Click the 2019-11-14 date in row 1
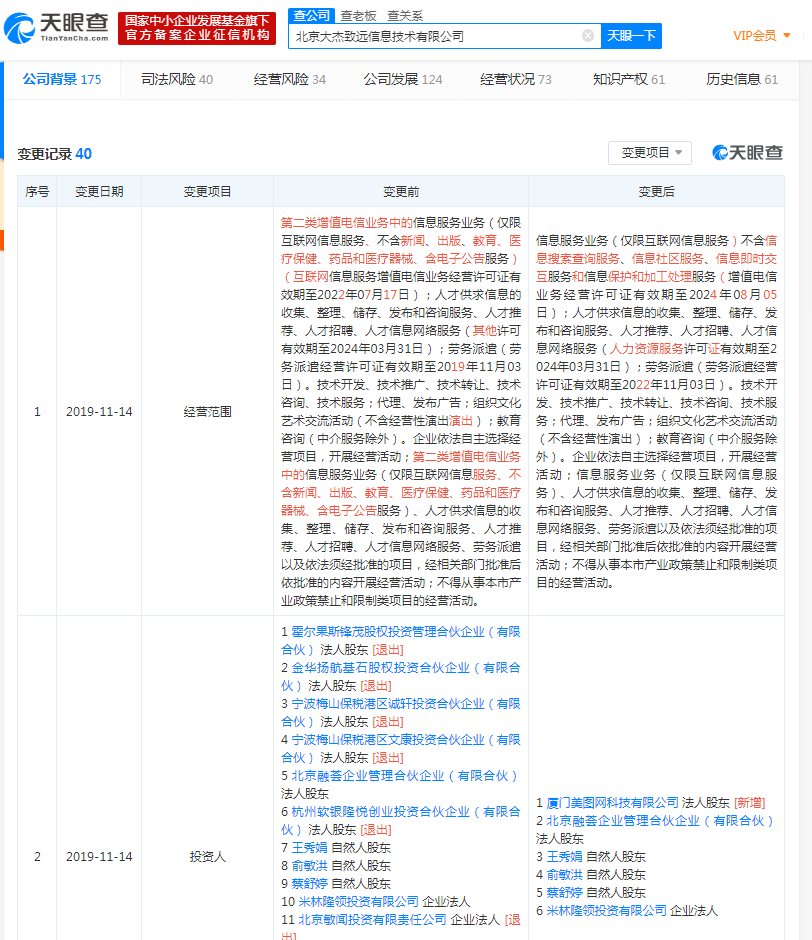Viewport: 812px width, 940px height. click(x=99, y=412)
